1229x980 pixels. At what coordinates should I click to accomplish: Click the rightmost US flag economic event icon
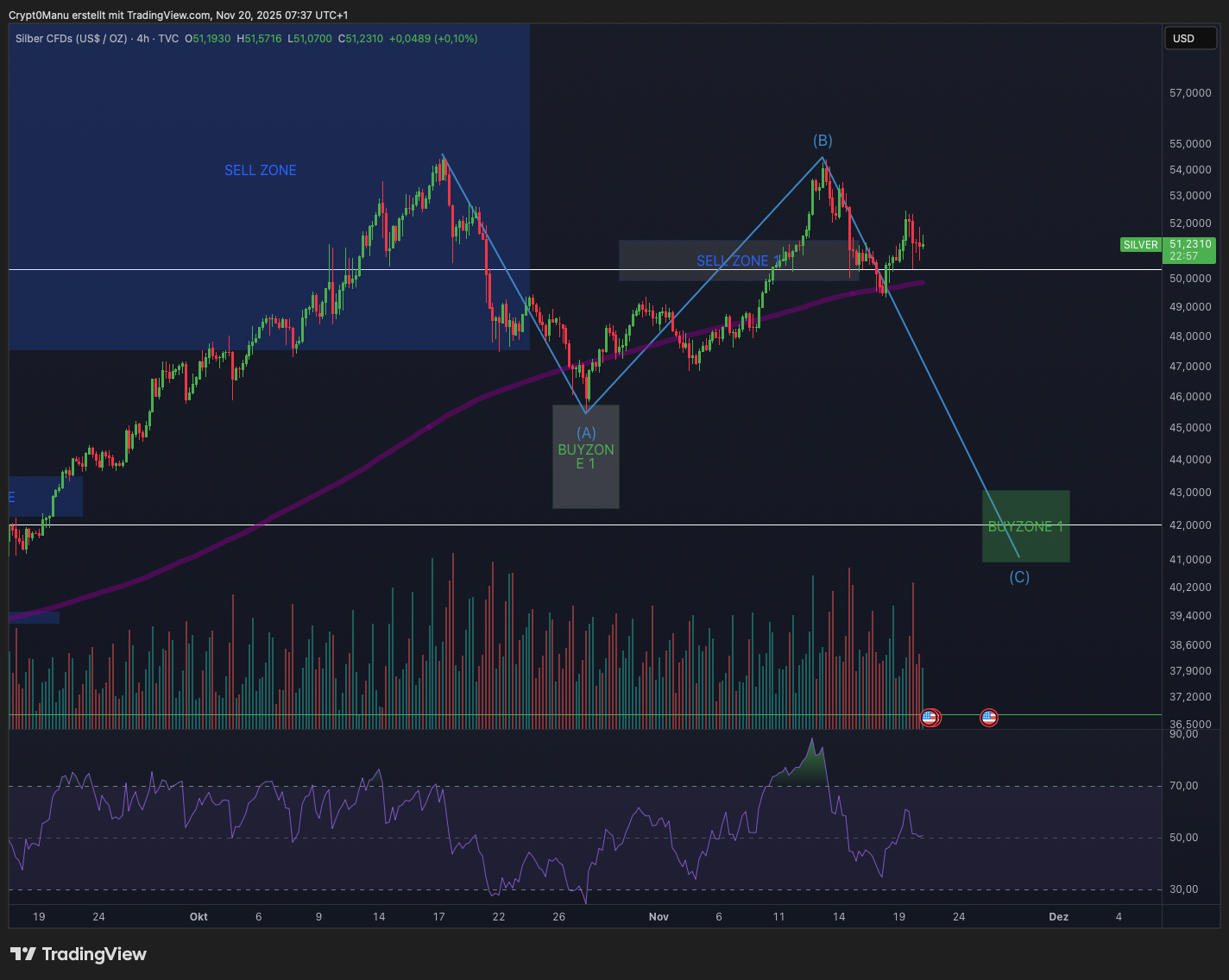pos(989,717)
